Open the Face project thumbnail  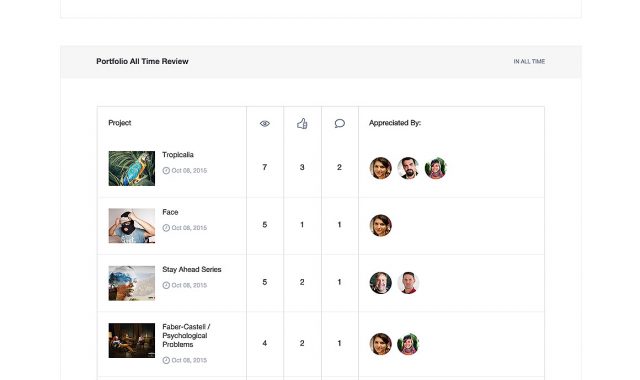pos(132,226)
